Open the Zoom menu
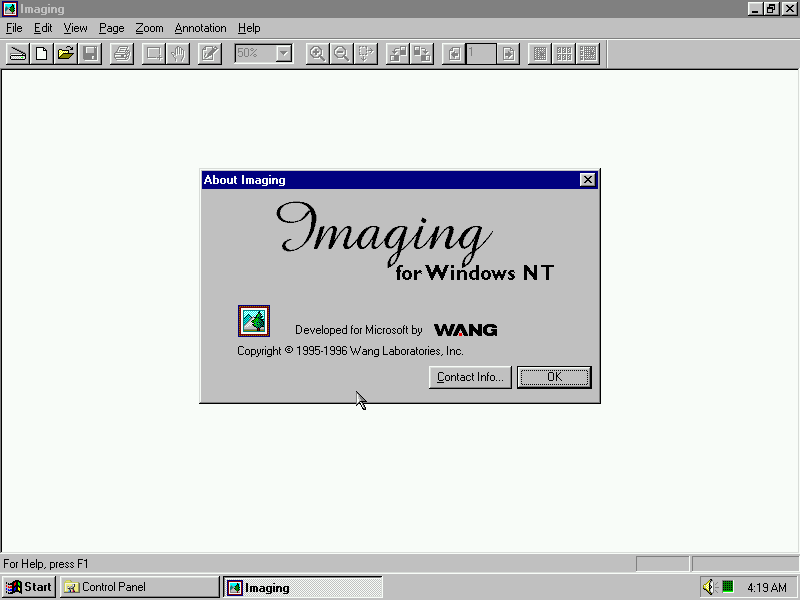 tap(149, 28)
